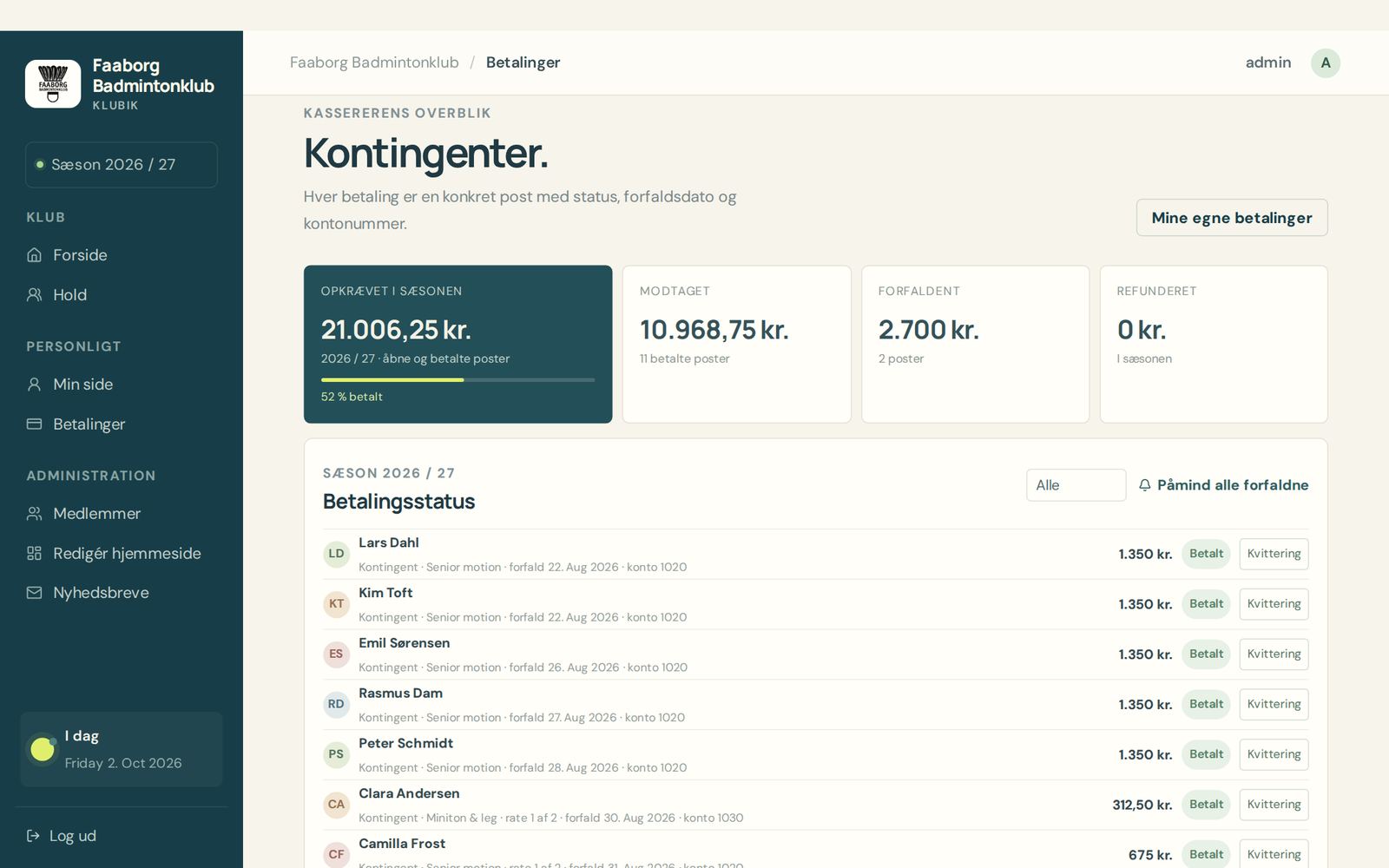Open Nyhedsbreve in the sidebar

coord(122,593)
